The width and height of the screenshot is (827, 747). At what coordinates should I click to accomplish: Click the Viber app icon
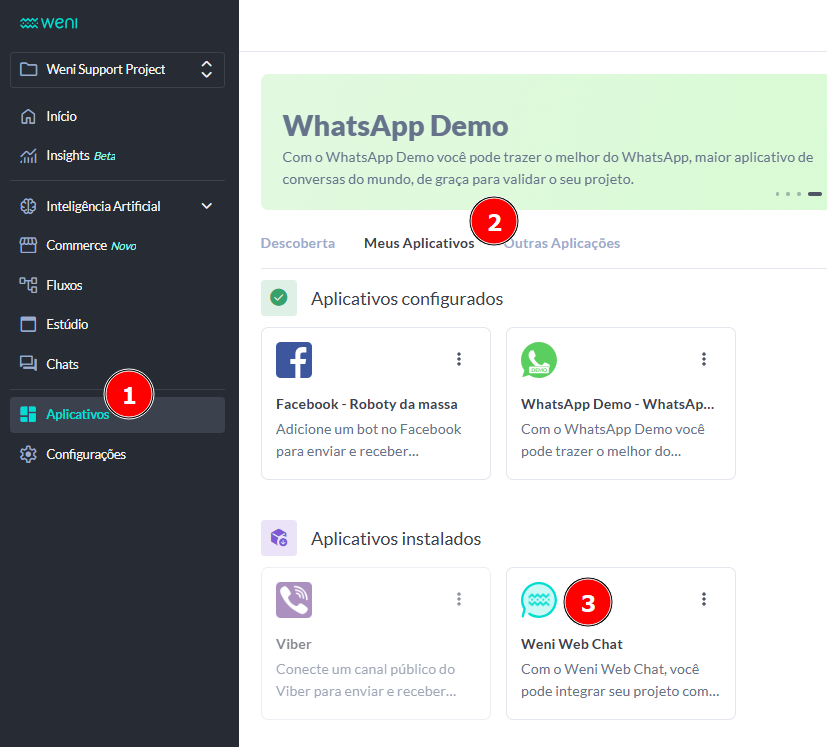(x=294, y=600)
